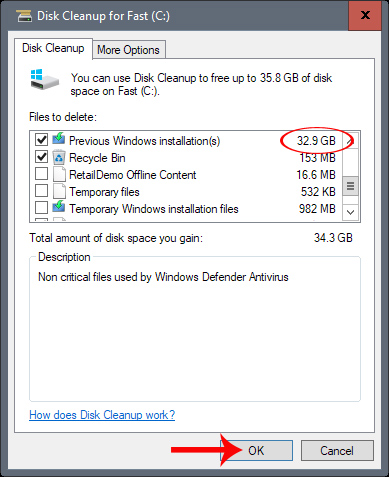Uncheck the Recycle Bin checkbox
Image resolution: width=389 pixels, height=477 pixels.
coord(41,157)
